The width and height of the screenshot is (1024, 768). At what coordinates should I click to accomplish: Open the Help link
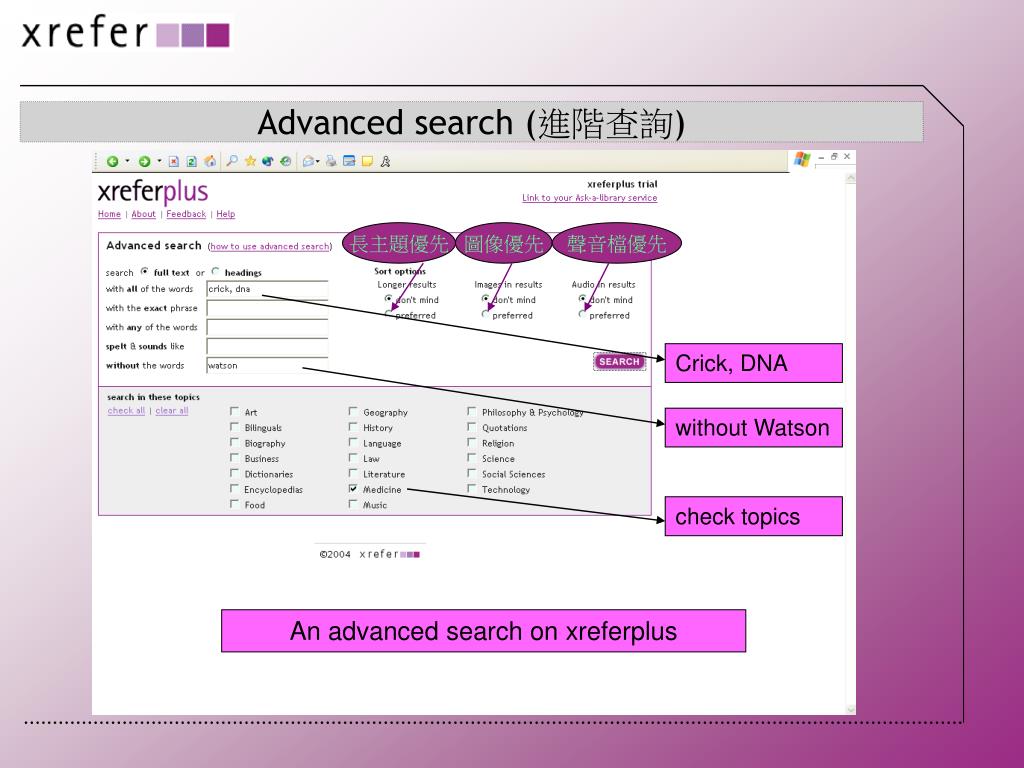tap(225, 214)
